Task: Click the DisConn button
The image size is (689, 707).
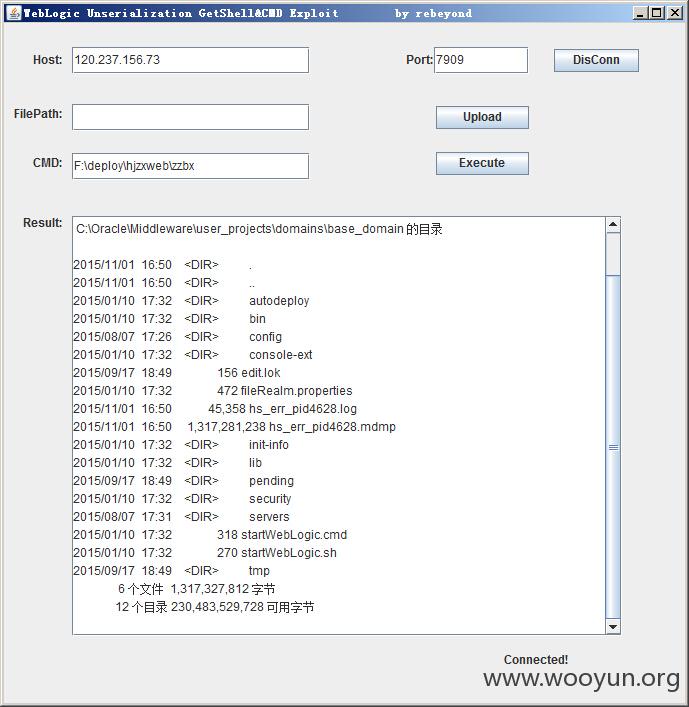Action: [x=596, y=60]
